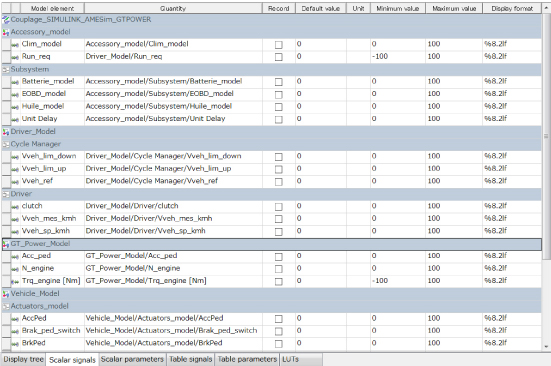Image resolution: width=551 pixels, height=366 pixels.
Task: Collapse the Actuators_model group
Action: (6, 306)
